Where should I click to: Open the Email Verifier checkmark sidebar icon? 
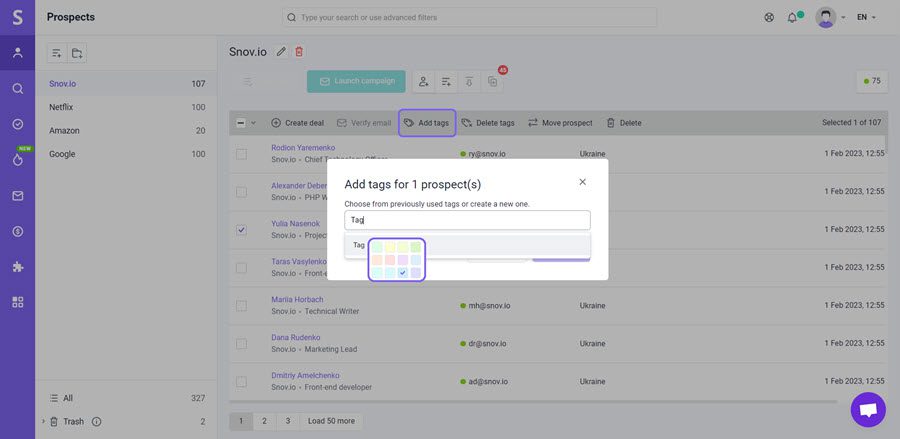coord(18,124)
